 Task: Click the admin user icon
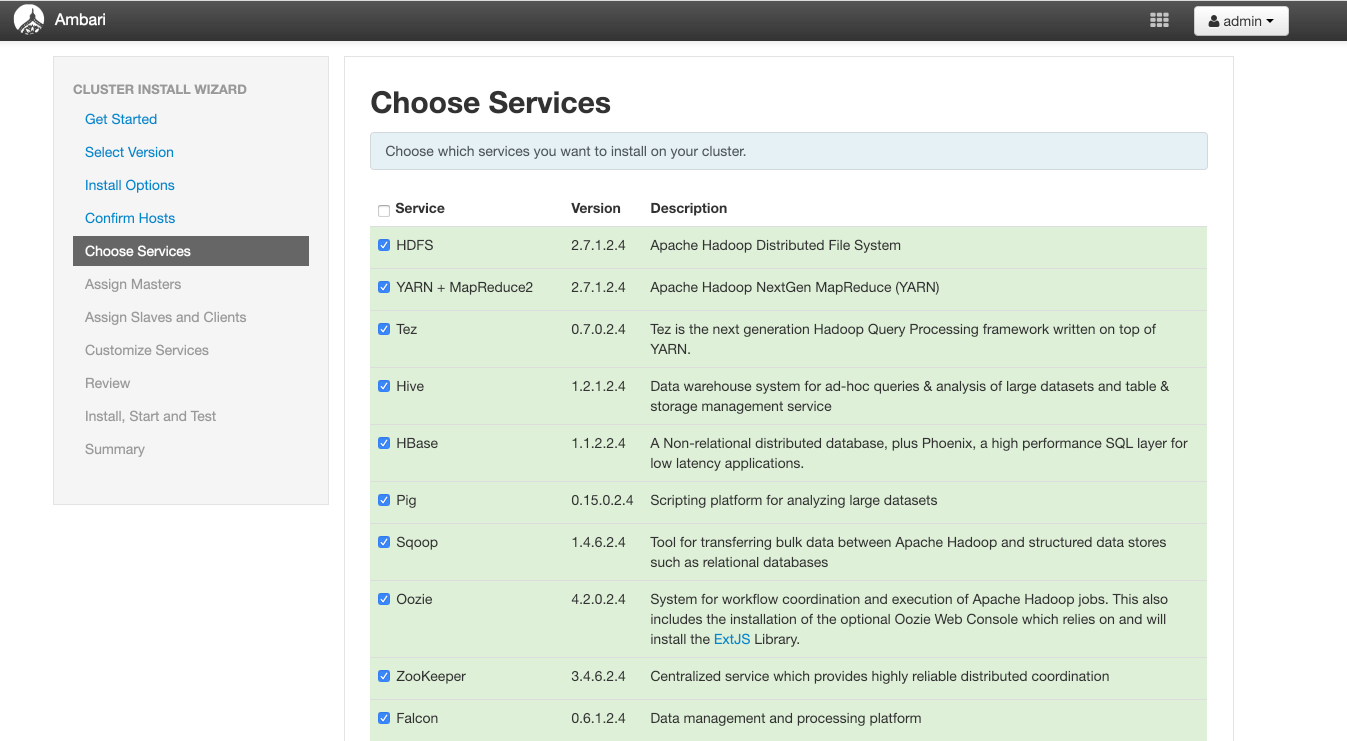(1216, 20)
